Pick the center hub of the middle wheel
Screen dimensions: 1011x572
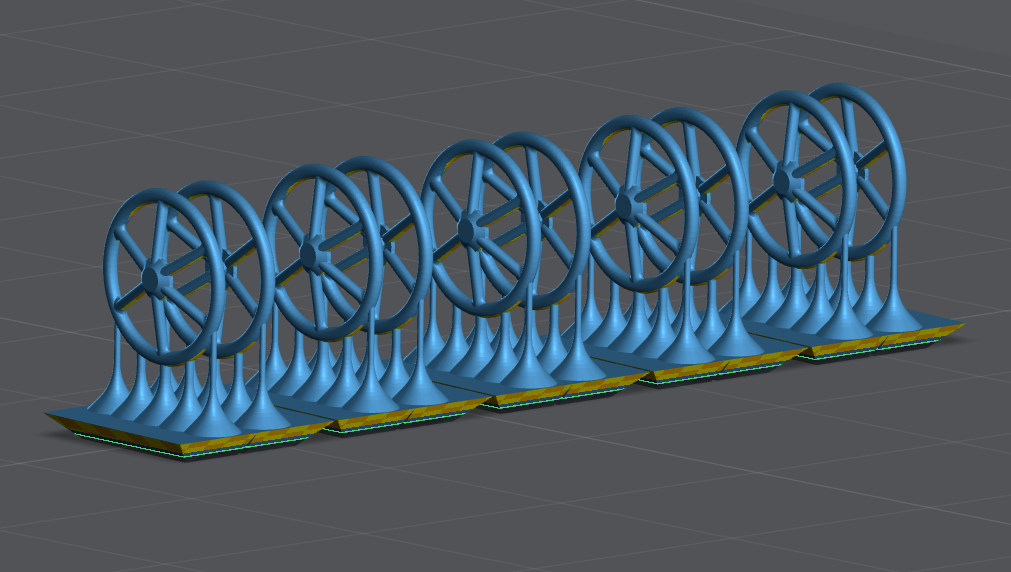point(467,230)
